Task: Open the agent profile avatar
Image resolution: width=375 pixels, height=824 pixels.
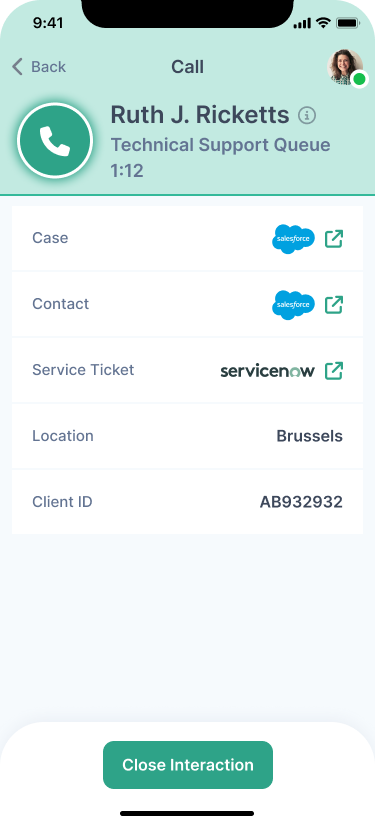Action: (x=345, y=67)
